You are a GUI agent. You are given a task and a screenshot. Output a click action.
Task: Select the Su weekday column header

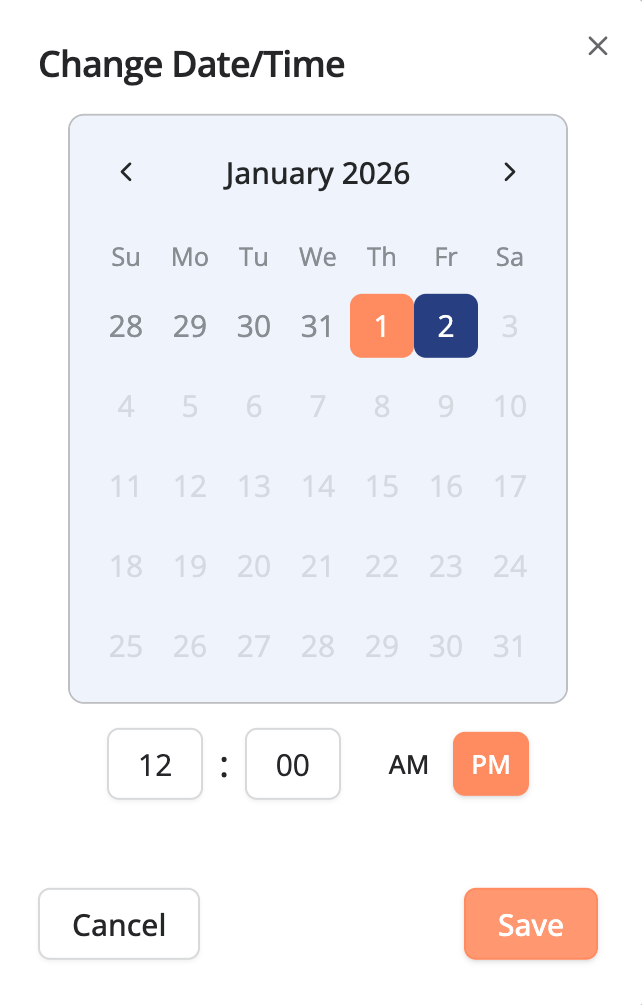click(126, 257)
